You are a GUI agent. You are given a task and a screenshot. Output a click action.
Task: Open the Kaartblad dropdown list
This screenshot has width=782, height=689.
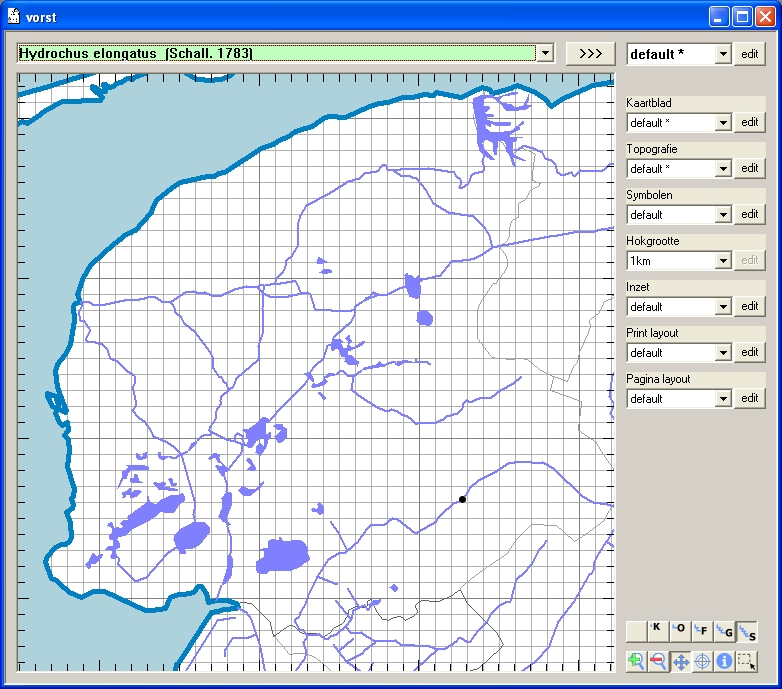(724, 123)
